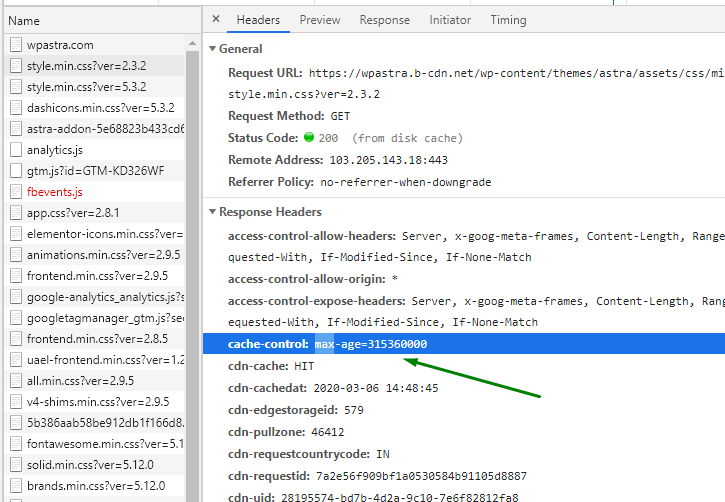Click the file icon beside dashicons.min.css
725x502 pixels.
(x=16, y=108)
